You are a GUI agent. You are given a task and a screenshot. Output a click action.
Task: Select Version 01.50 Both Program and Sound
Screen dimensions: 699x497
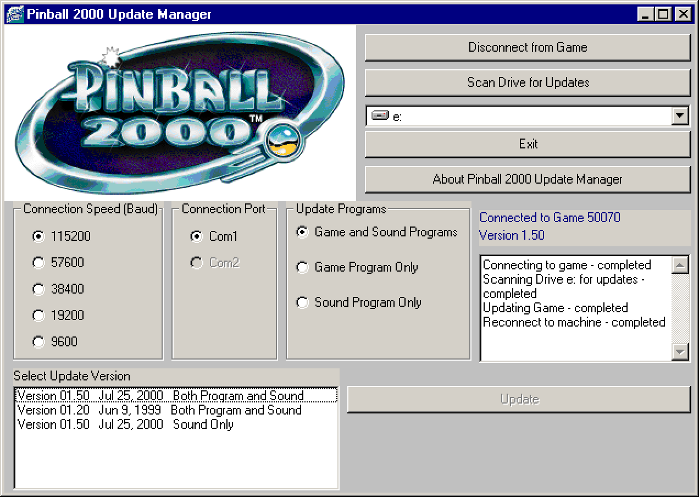point(176,395)
